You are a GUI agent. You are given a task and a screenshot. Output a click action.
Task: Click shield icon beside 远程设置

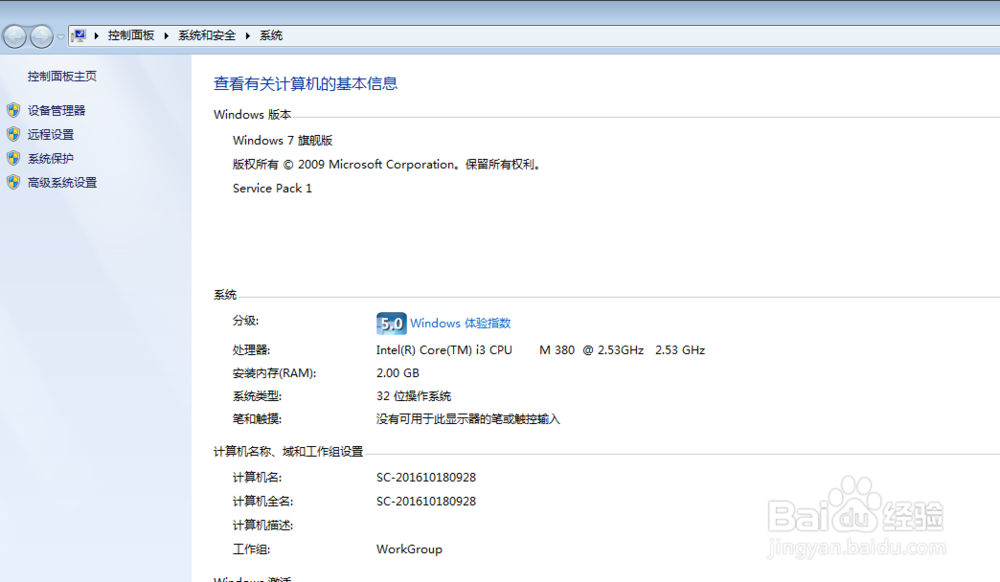pos(13,134)
